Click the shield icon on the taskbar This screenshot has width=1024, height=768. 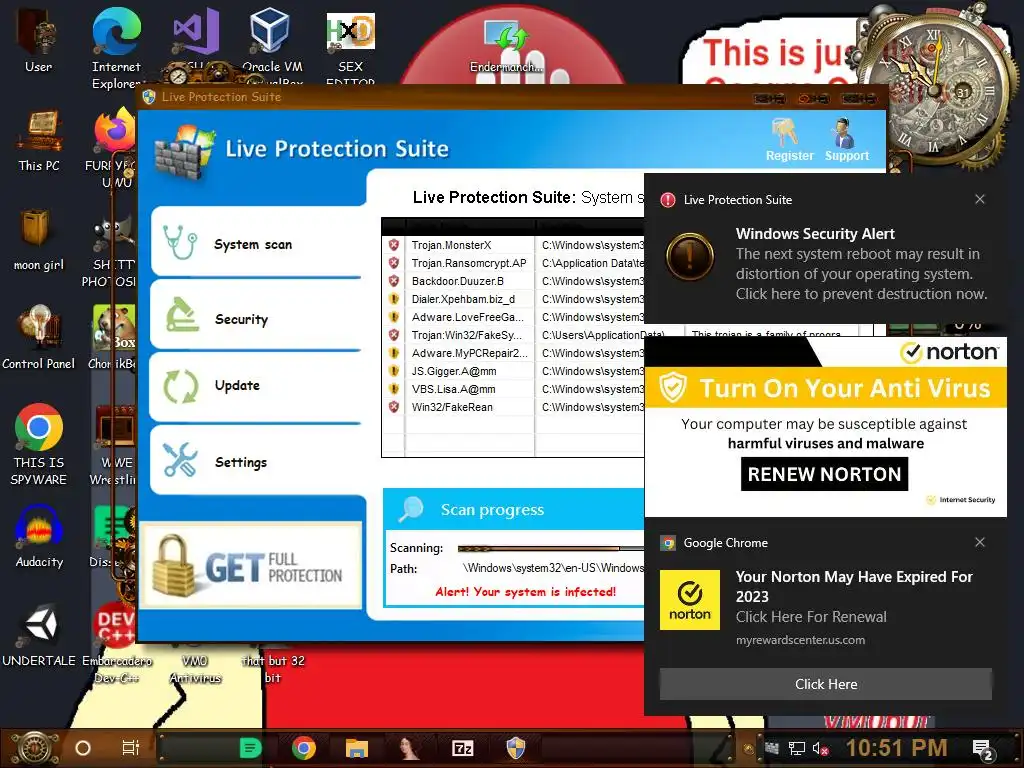click(x=516, y=748)
